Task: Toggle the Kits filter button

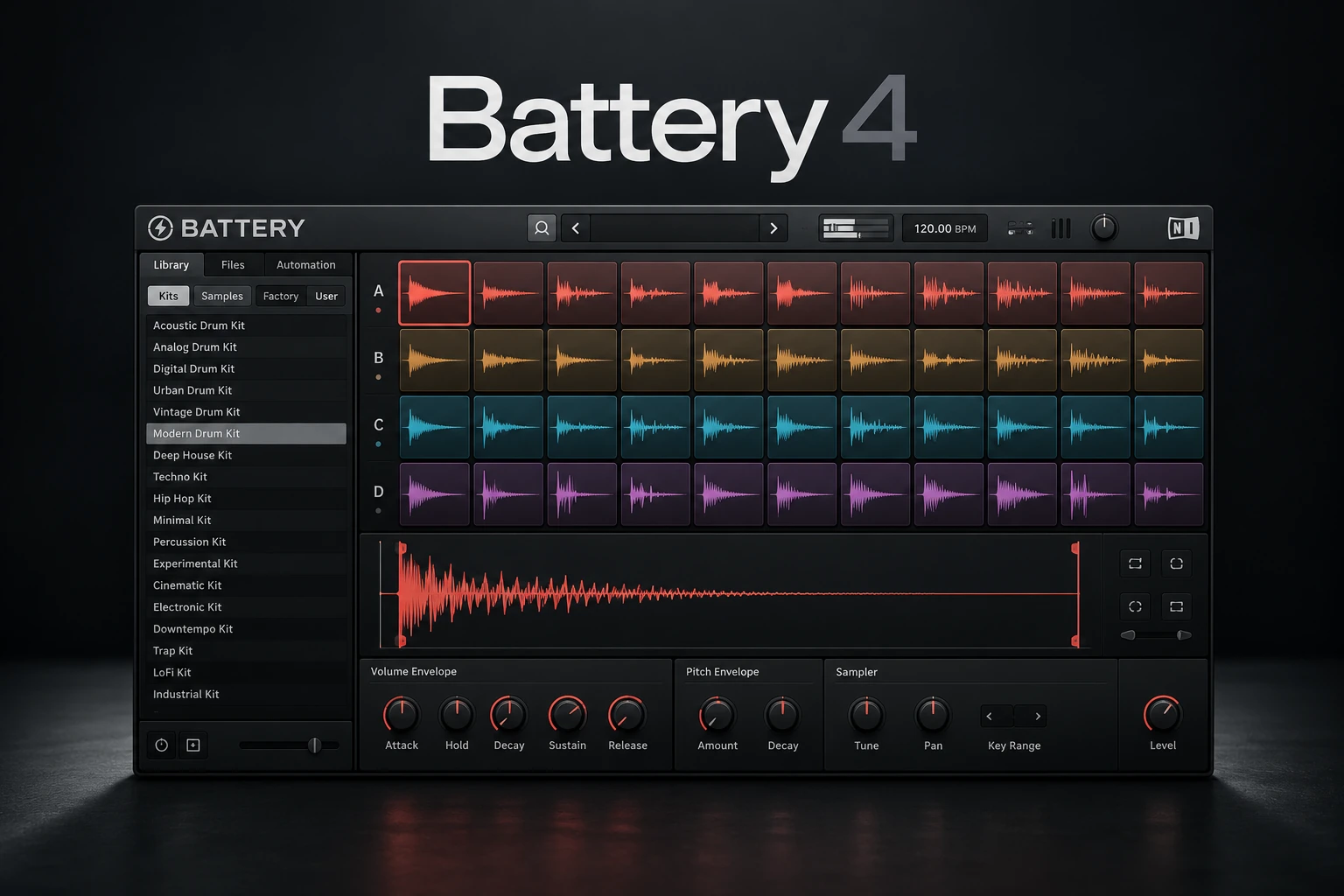Action: (x=168, y=296)
